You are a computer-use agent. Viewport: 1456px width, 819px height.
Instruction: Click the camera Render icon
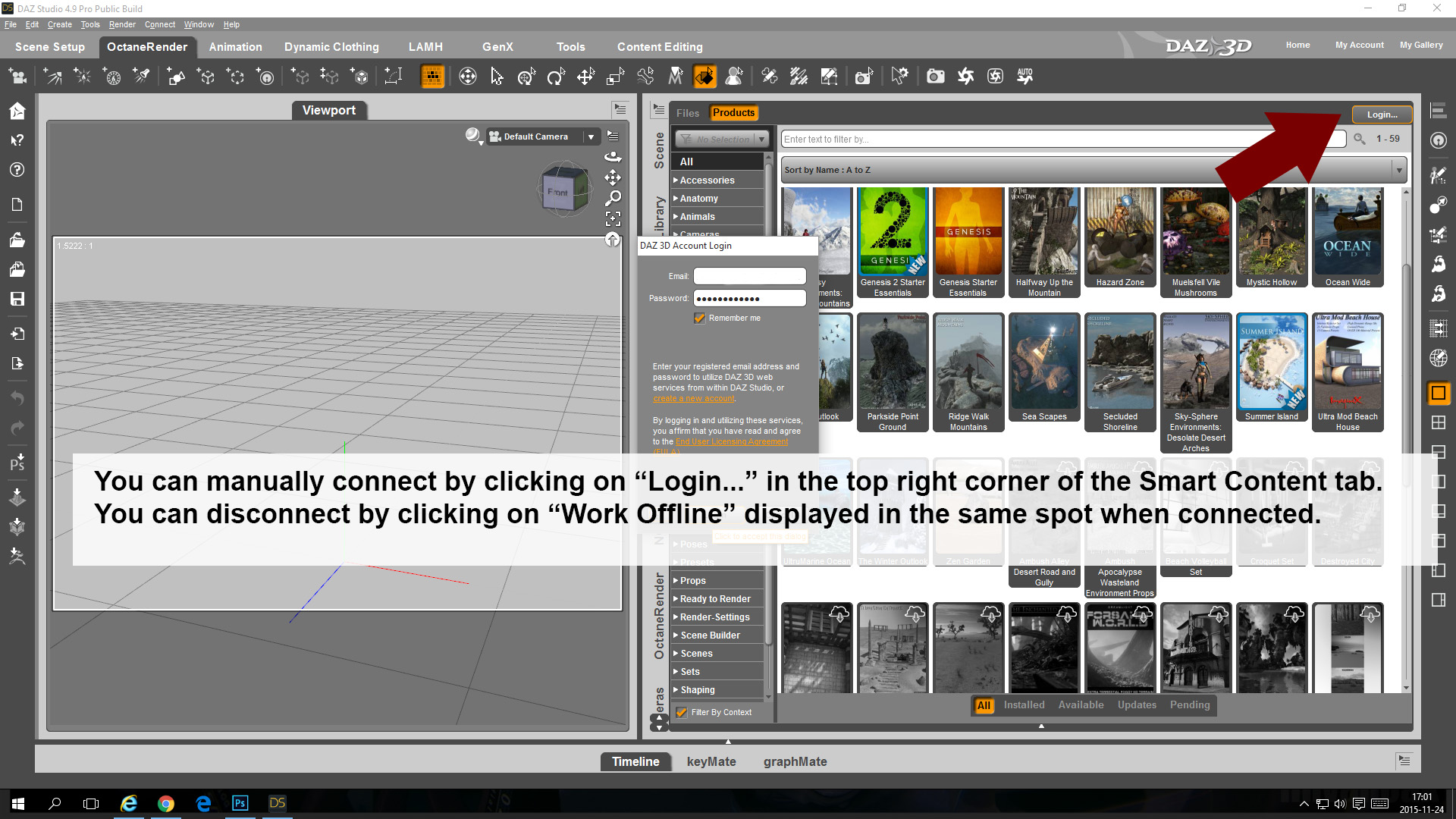pyautogui.click(x=935, y=77)
